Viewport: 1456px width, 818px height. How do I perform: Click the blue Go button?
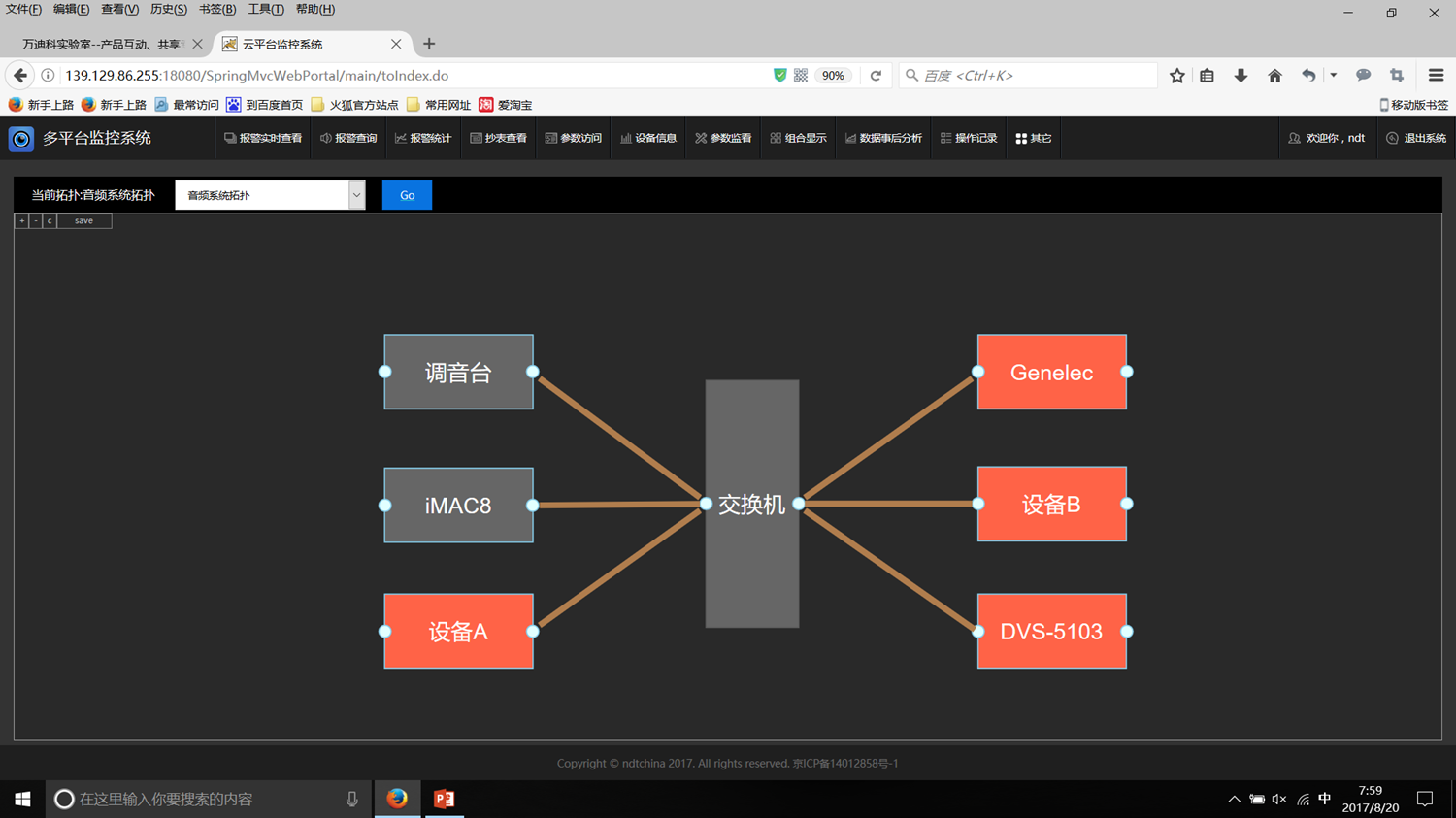(407, 195)
